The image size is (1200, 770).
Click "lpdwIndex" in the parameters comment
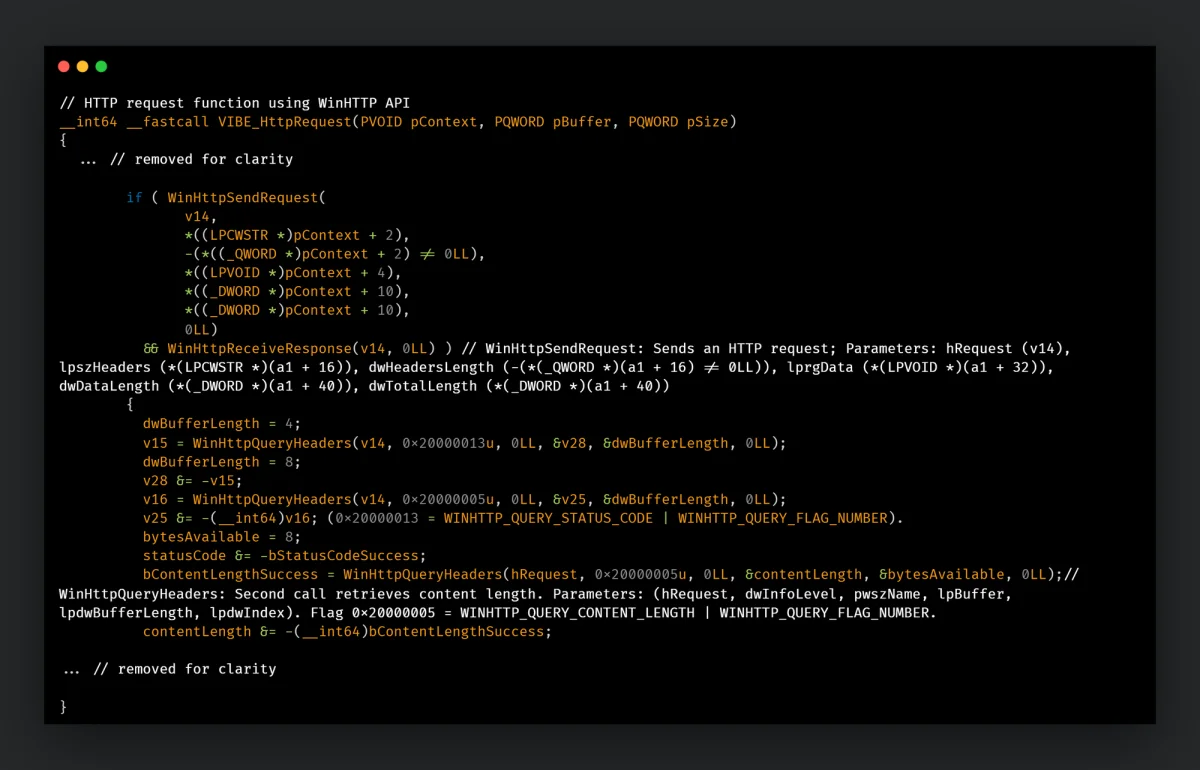247,612
